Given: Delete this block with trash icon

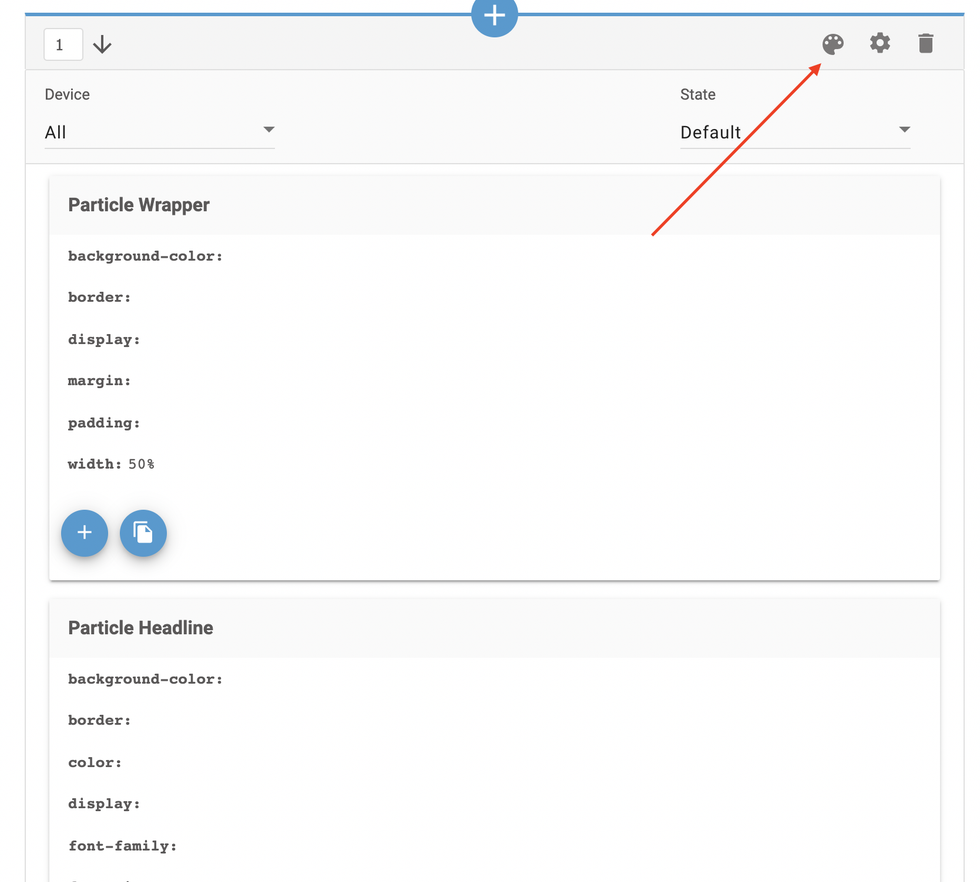Looking at the screenshot, I should point(925,43).
